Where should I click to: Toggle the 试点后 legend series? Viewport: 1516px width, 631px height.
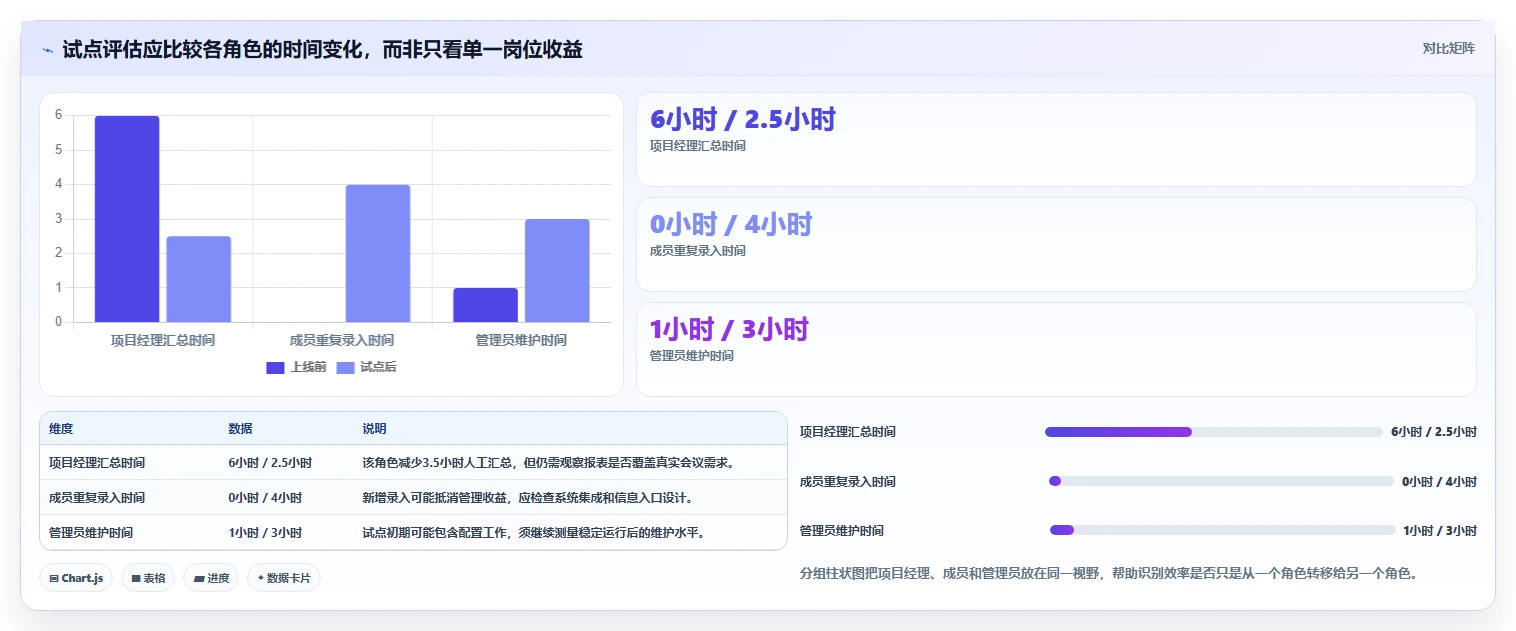point(366,367)
